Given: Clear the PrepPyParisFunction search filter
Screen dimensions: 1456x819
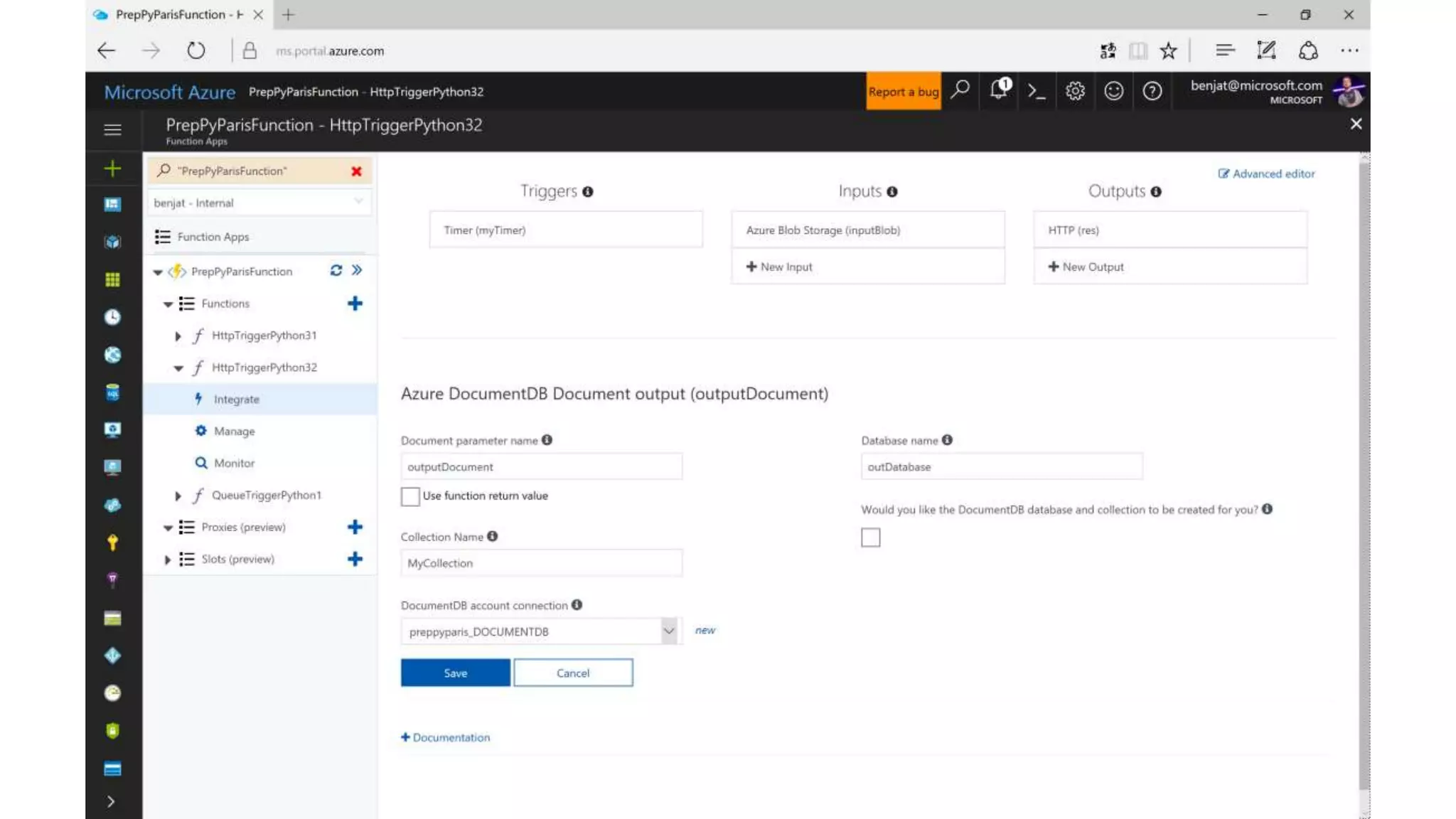Looking at the screenshot, I should [x=356, y=171].
